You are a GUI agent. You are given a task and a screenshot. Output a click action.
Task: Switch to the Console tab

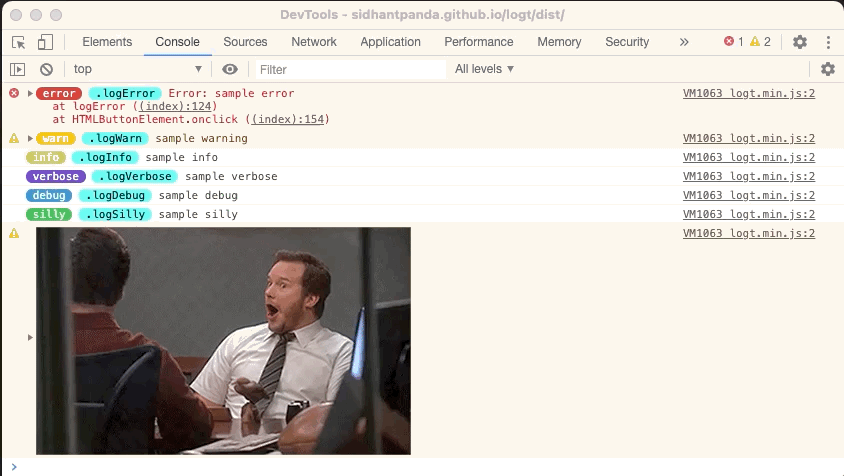coord(177,42)
